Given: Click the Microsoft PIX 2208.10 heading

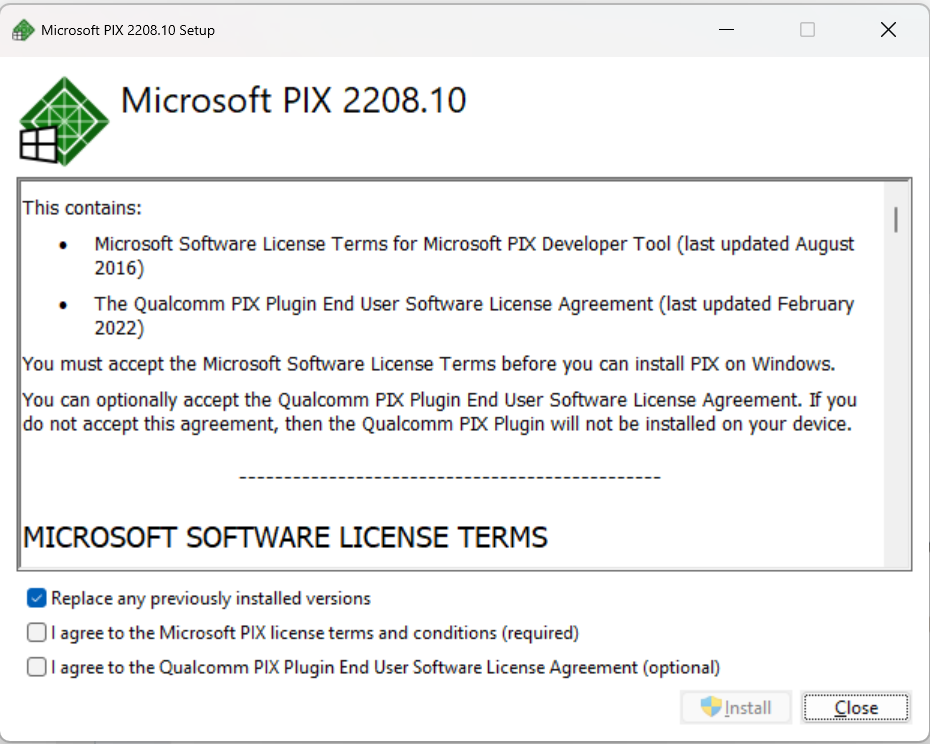Looking at the screenshot, I should pyautogui.click(x=294, y=100).
